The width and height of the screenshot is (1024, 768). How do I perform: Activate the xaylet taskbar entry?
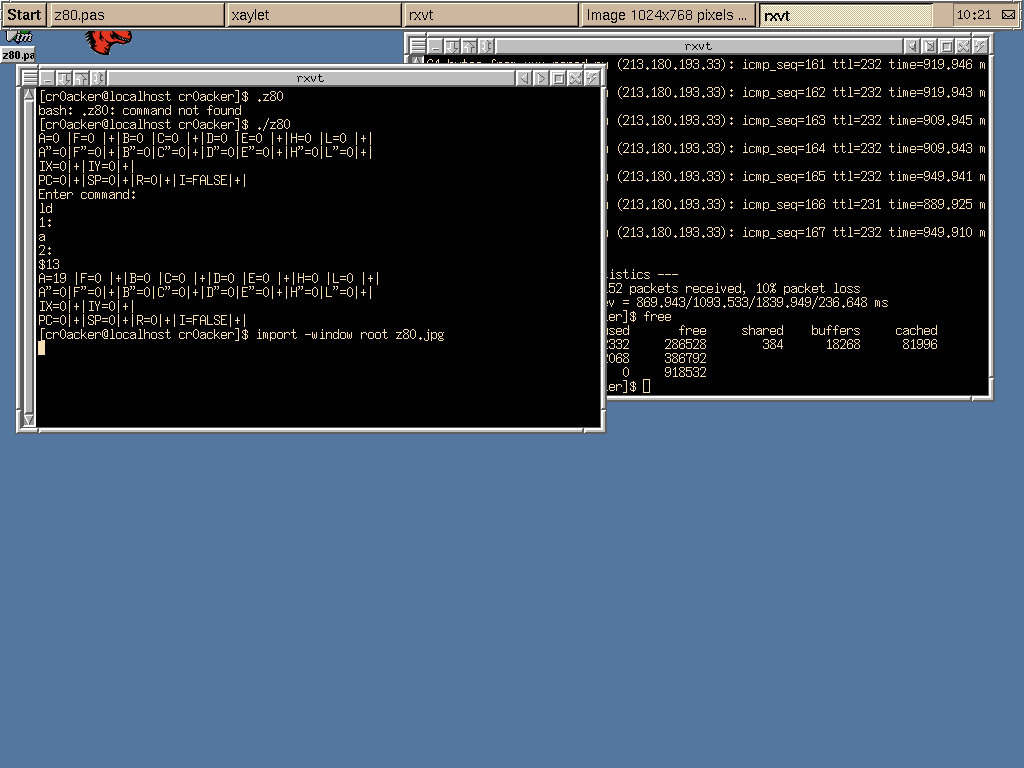pyautogui.click(x=313, y=15)
